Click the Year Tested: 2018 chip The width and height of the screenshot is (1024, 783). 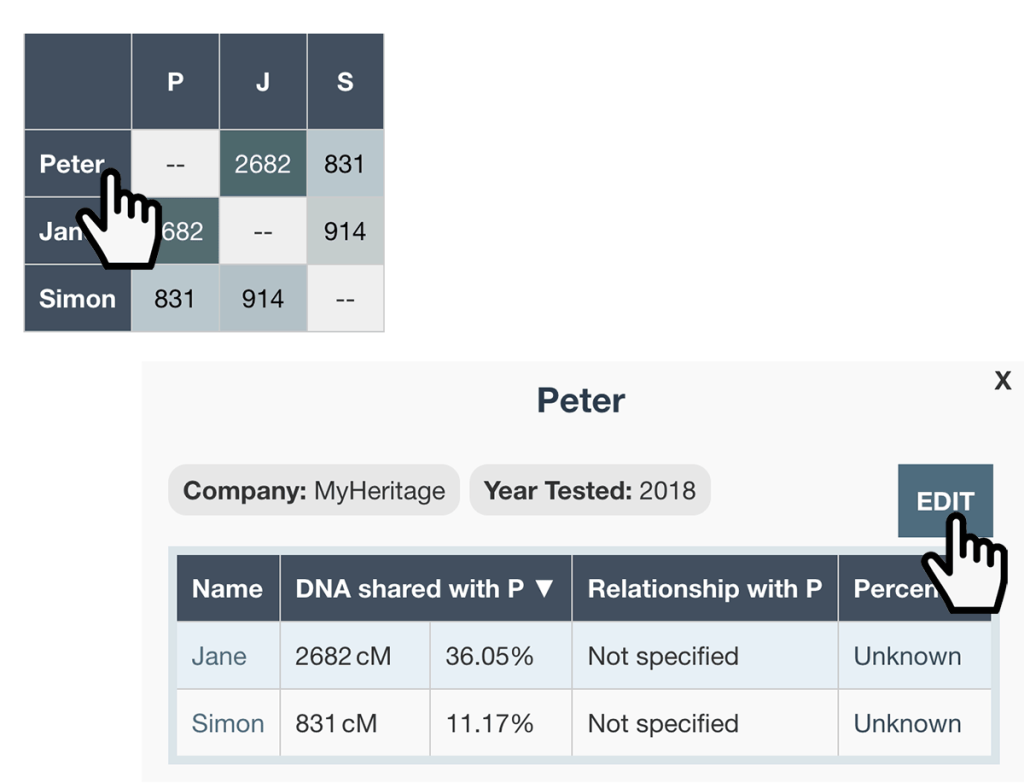[x=589, y=490]
